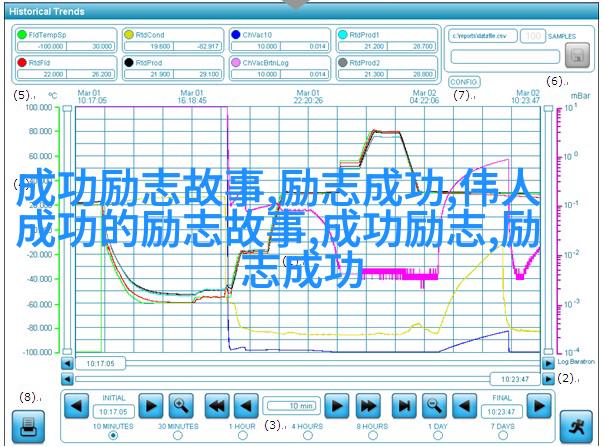Increase INITIAL time with its right arrow

point(151,405)
